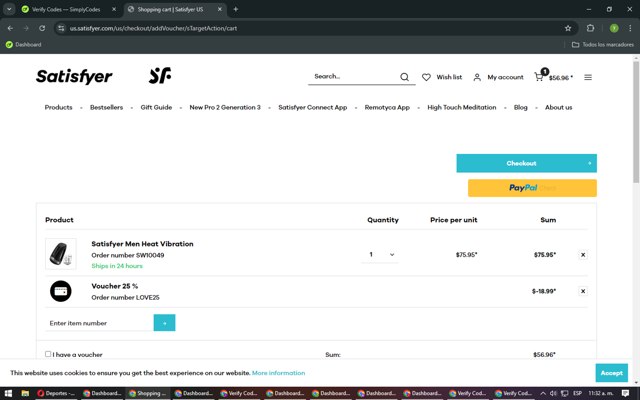
Task: Open the Todos los marcadores folder
Action: (x=603, y=44)
